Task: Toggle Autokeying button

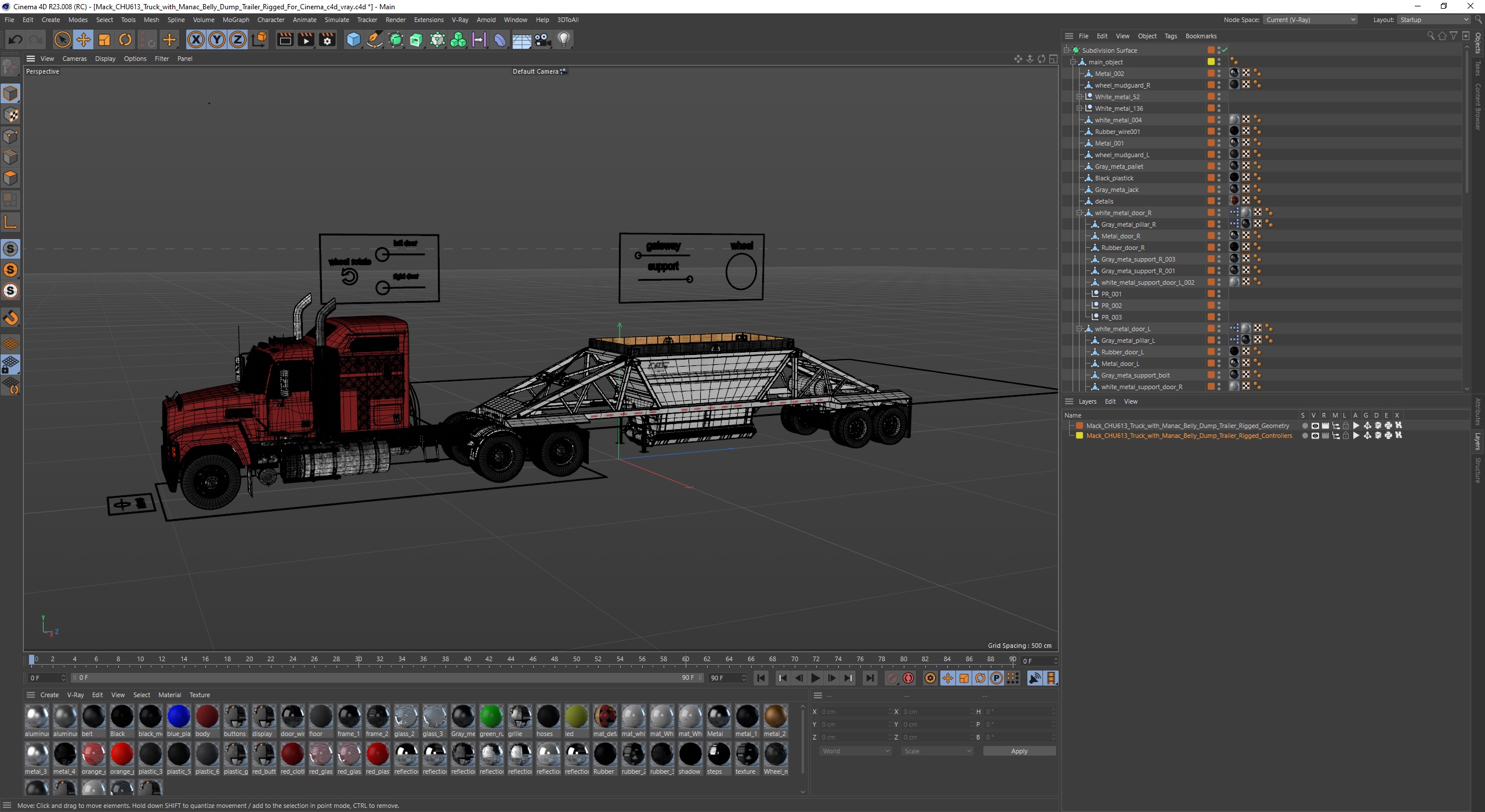Action: click(x=909, y=678)
